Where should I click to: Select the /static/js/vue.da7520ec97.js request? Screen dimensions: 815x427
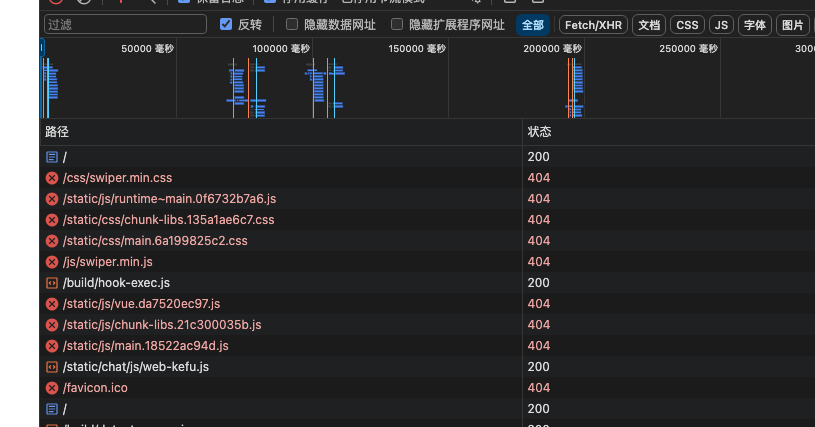pos(141,304)
